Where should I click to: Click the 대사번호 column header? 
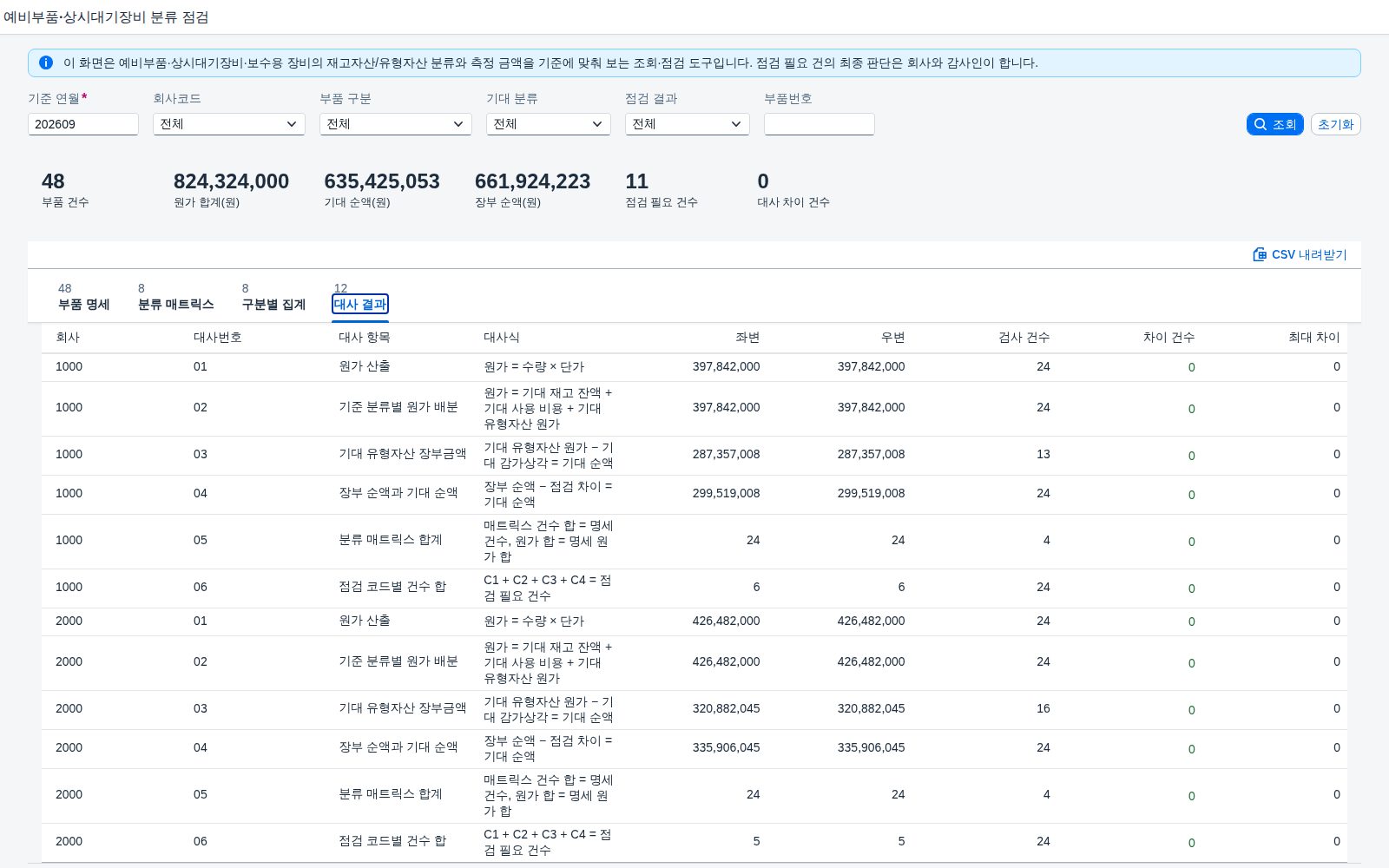click(x=218, y=337)
